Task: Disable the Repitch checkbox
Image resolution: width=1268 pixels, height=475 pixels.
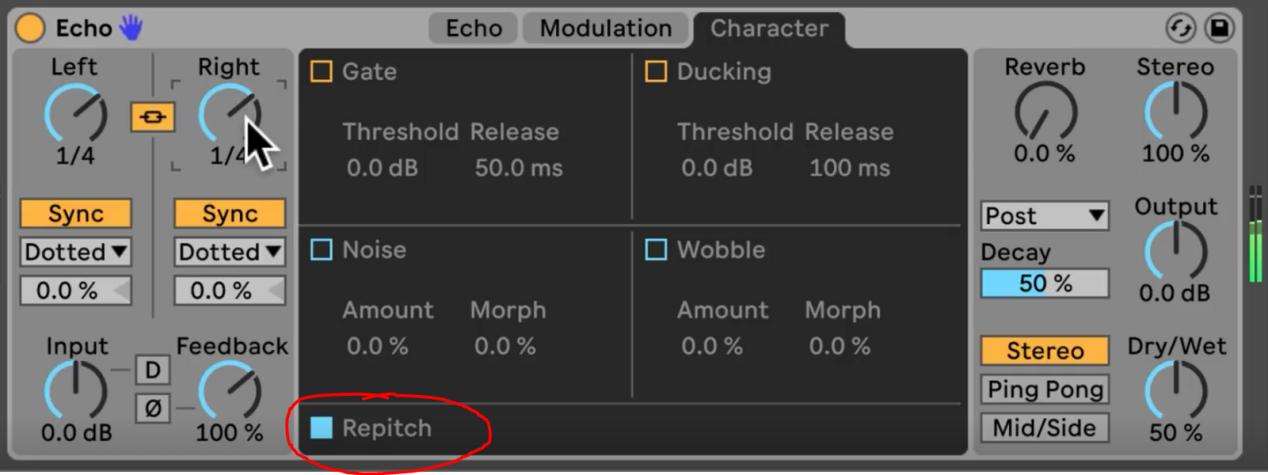Action: tap(321, 428)
